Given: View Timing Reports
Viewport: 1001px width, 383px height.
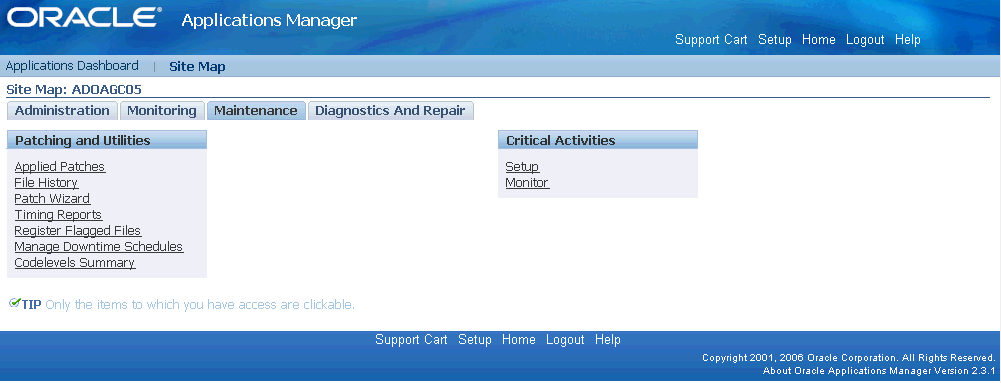Looking at the screenshot, I should click(x=59, y=214).
